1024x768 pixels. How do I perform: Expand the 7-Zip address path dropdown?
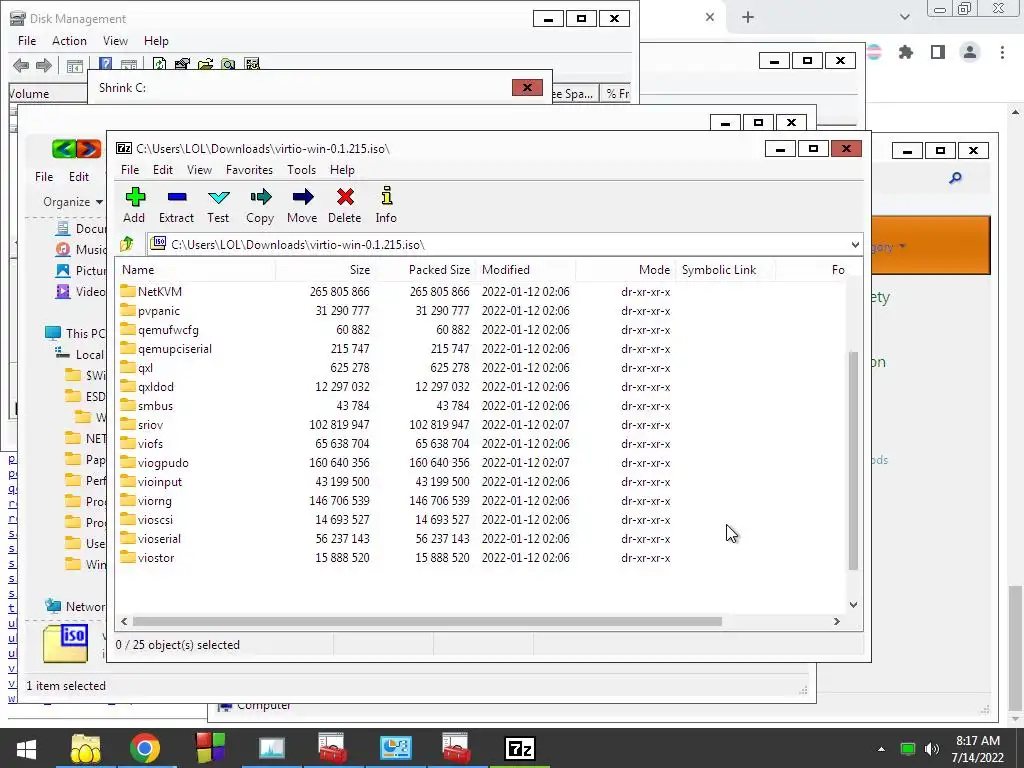coord(855,245)
